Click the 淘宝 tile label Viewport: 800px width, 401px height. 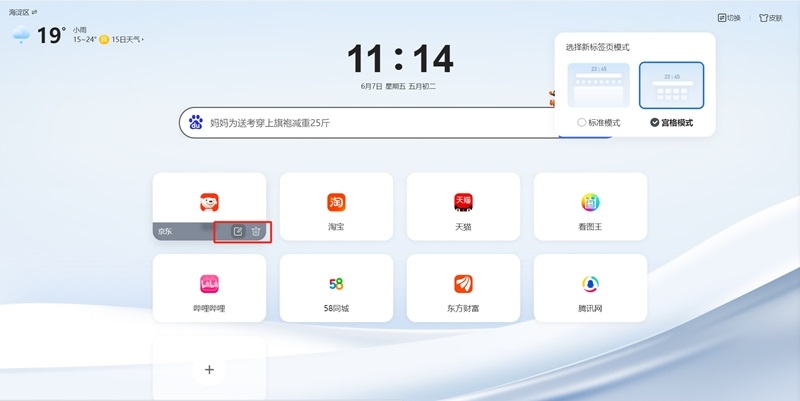point(336,227)
